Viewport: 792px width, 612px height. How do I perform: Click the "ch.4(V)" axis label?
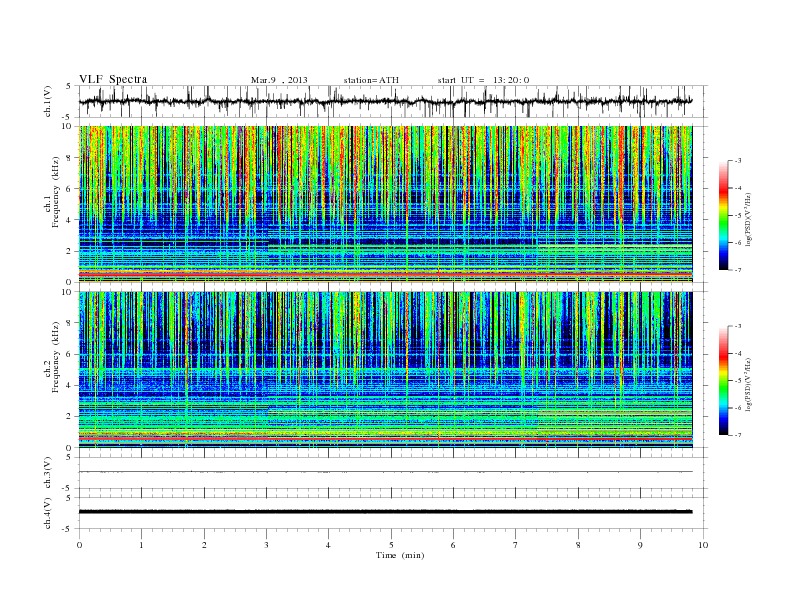coord(47,513)
